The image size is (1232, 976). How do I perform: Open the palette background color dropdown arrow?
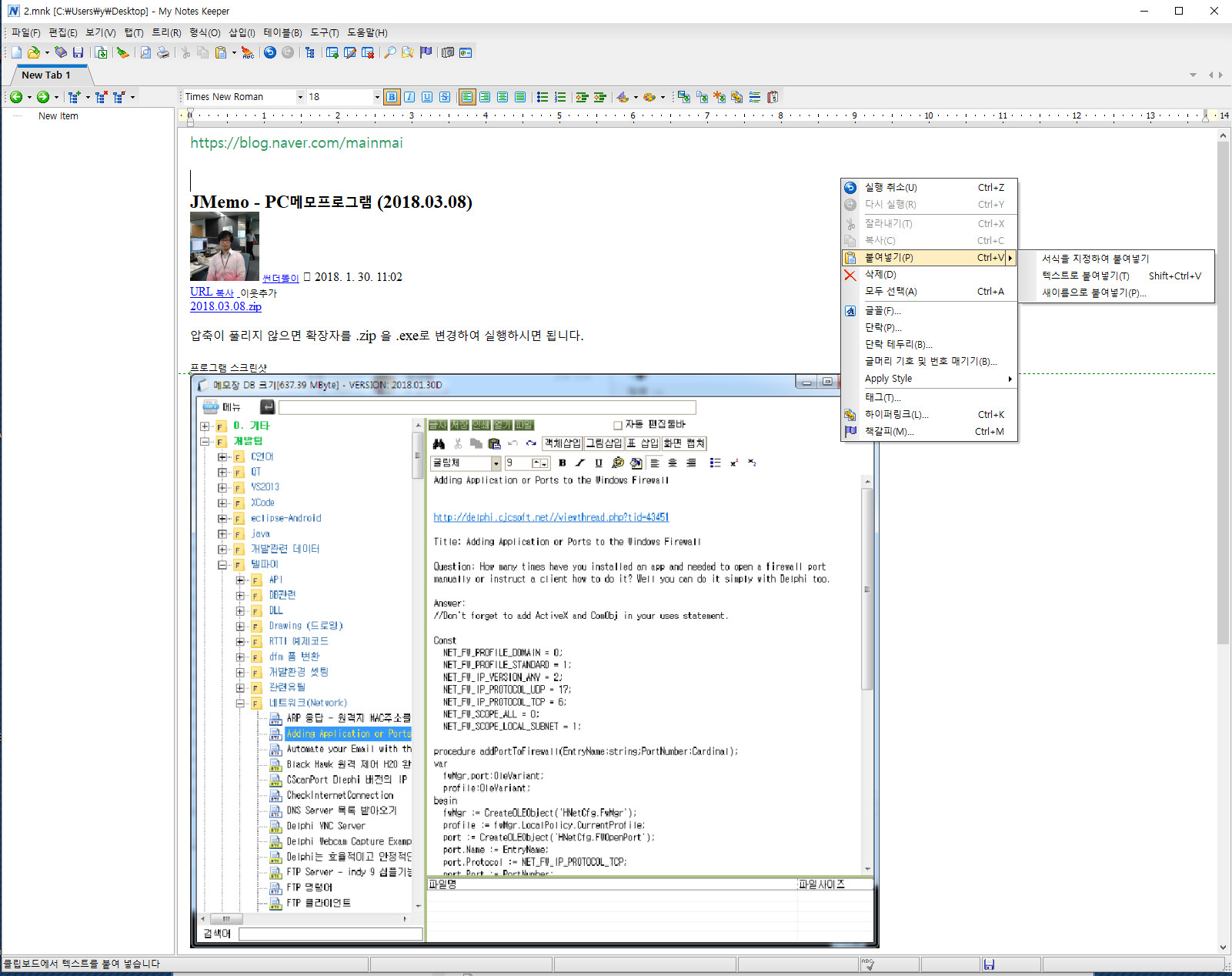(663, 97)
